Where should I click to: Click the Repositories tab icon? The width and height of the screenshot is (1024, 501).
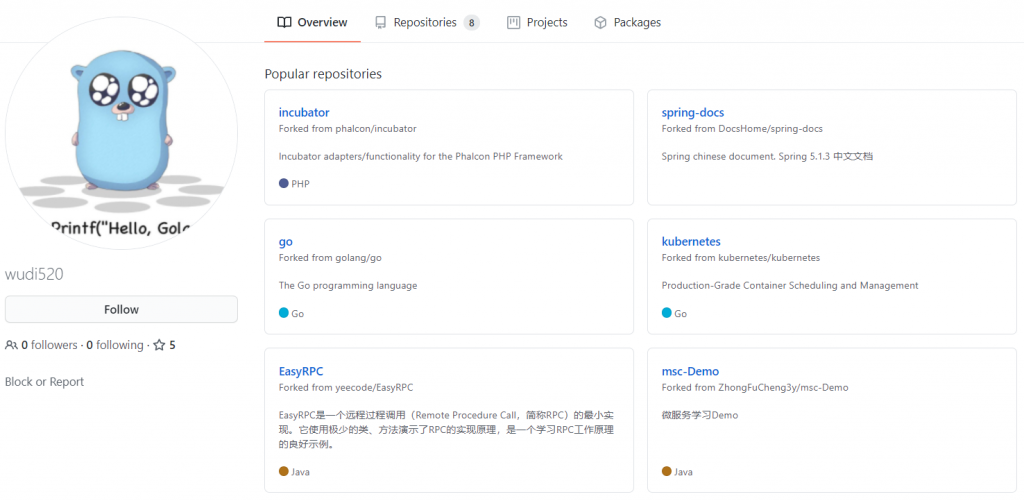[381, 22]
